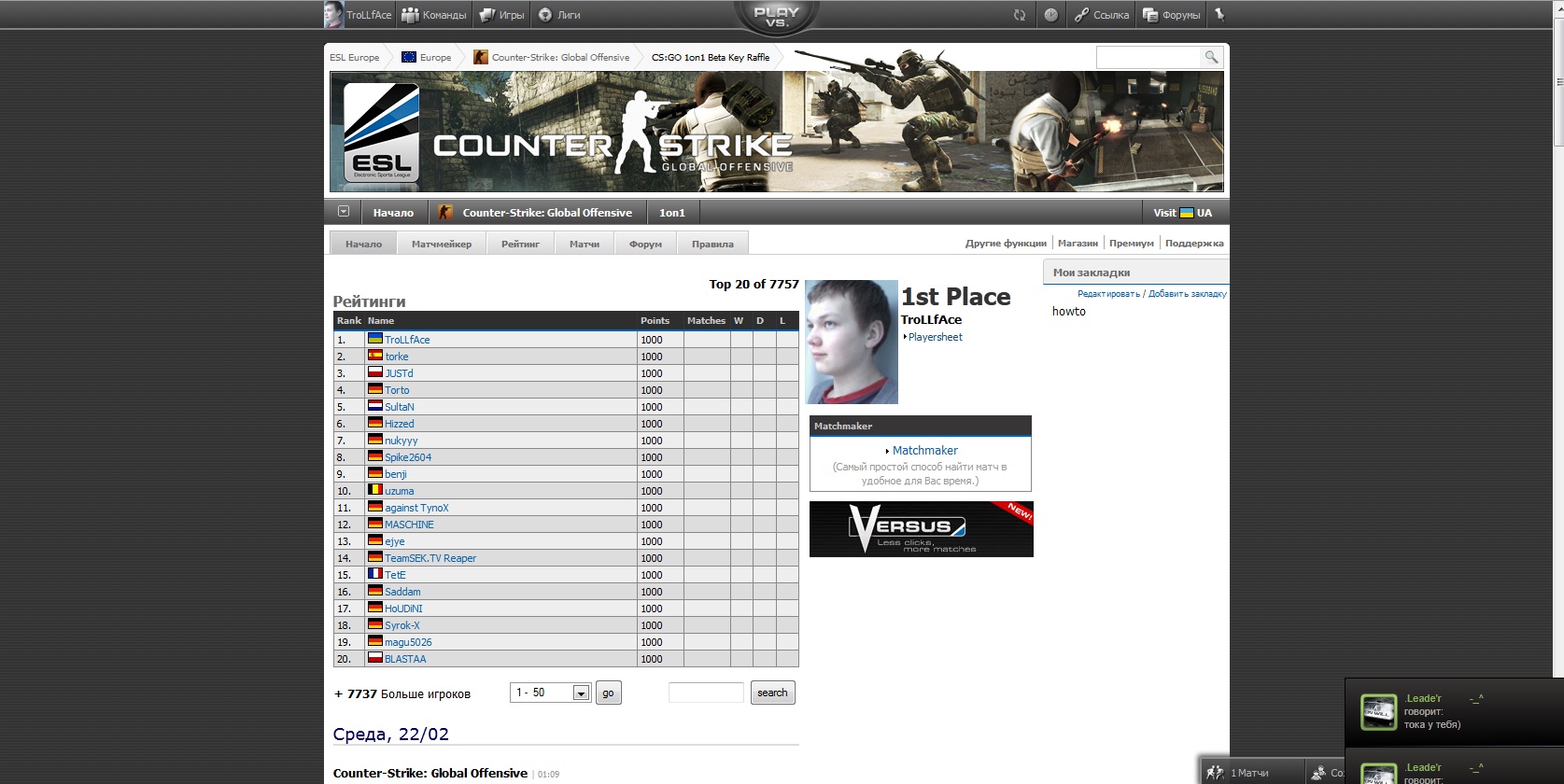Viewport: 1564px width, 784px height.
Task: Open TroLLfAce in the rankings table
Action: (x=407, y=340)
